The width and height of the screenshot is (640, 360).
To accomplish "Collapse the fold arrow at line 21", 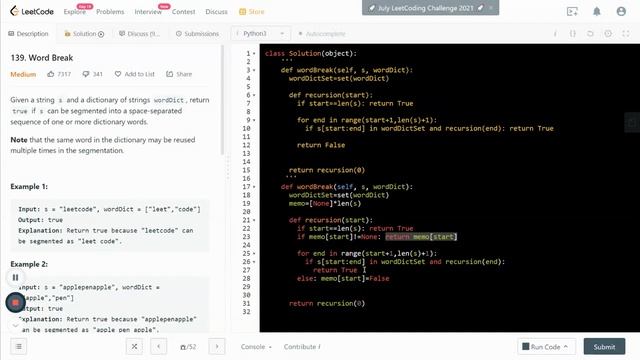I will pyautogui.click(x=254, y=220).
